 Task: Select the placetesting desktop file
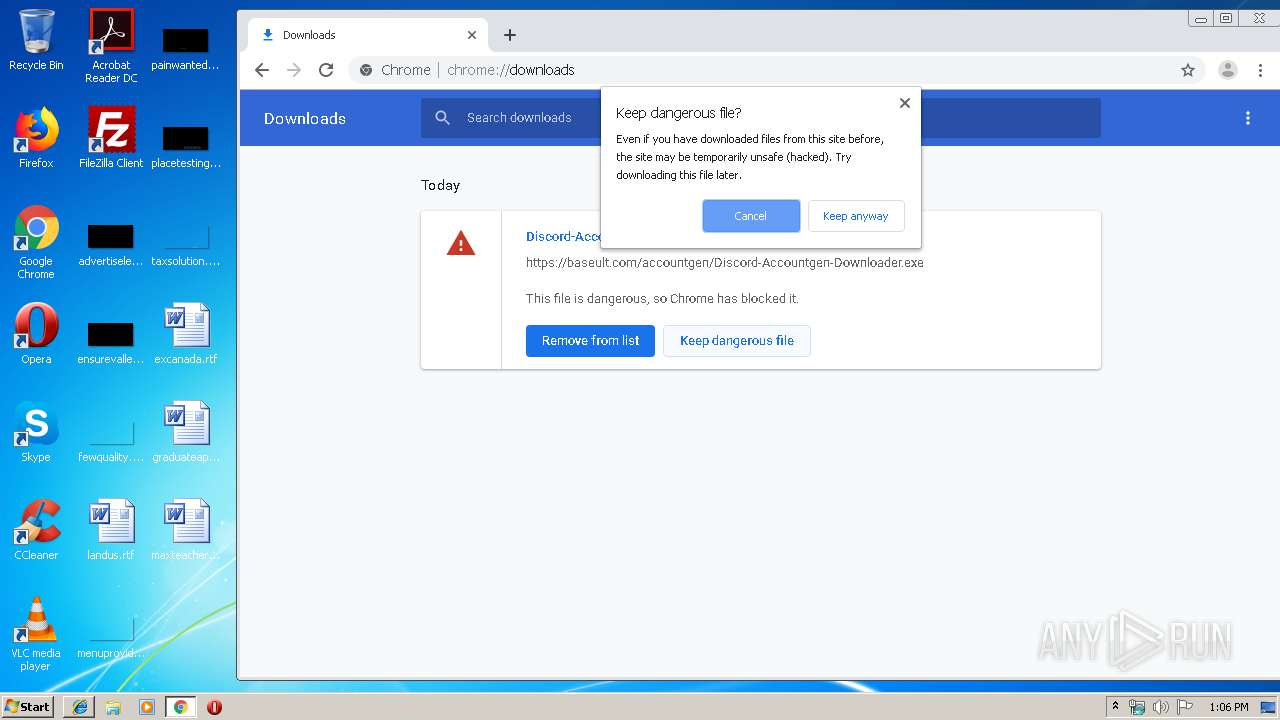click(186, 145)
